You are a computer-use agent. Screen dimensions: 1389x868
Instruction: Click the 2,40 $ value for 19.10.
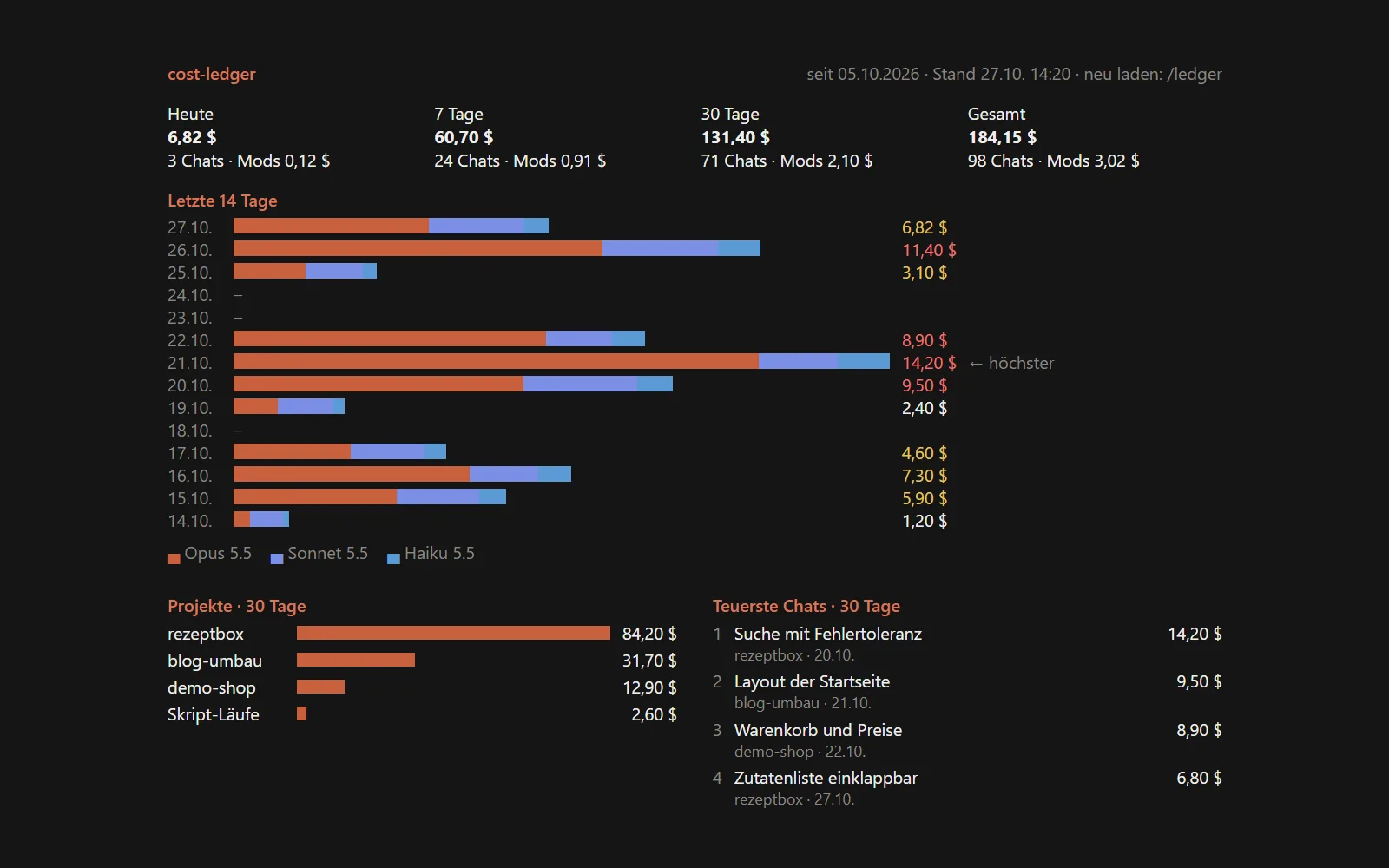tap(925, 408)
